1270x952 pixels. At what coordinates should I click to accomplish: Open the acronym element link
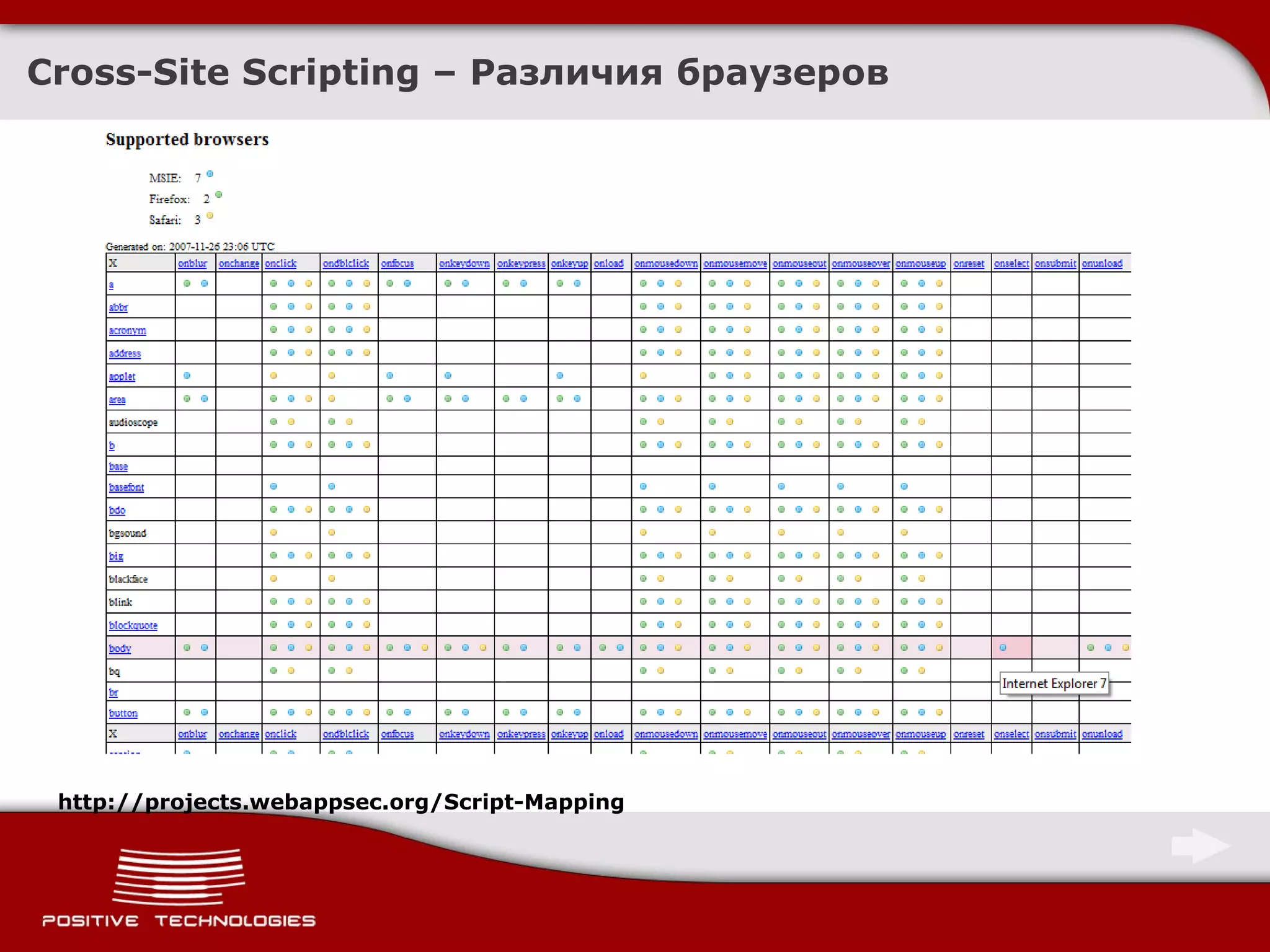(x=128, y=330)
